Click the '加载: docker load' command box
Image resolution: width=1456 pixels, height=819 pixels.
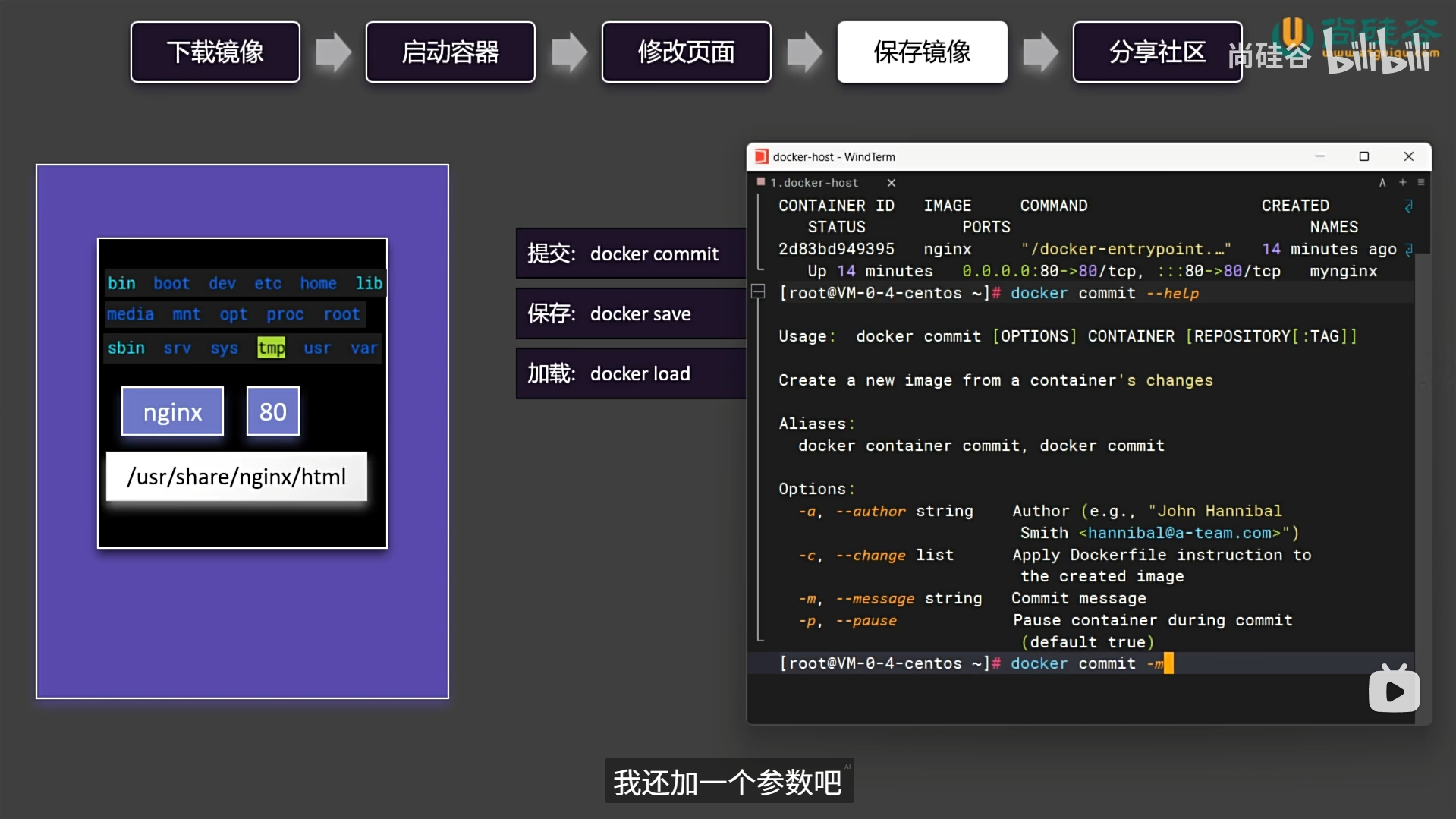point(631,373)
